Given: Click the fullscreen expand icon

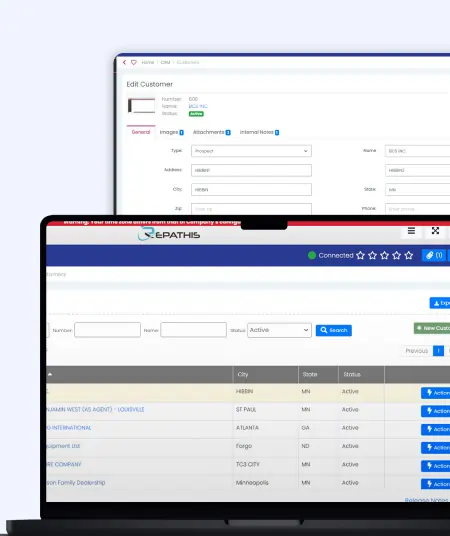Looking at the screenshot, I should pyautogui.click(x=435, y=231).
